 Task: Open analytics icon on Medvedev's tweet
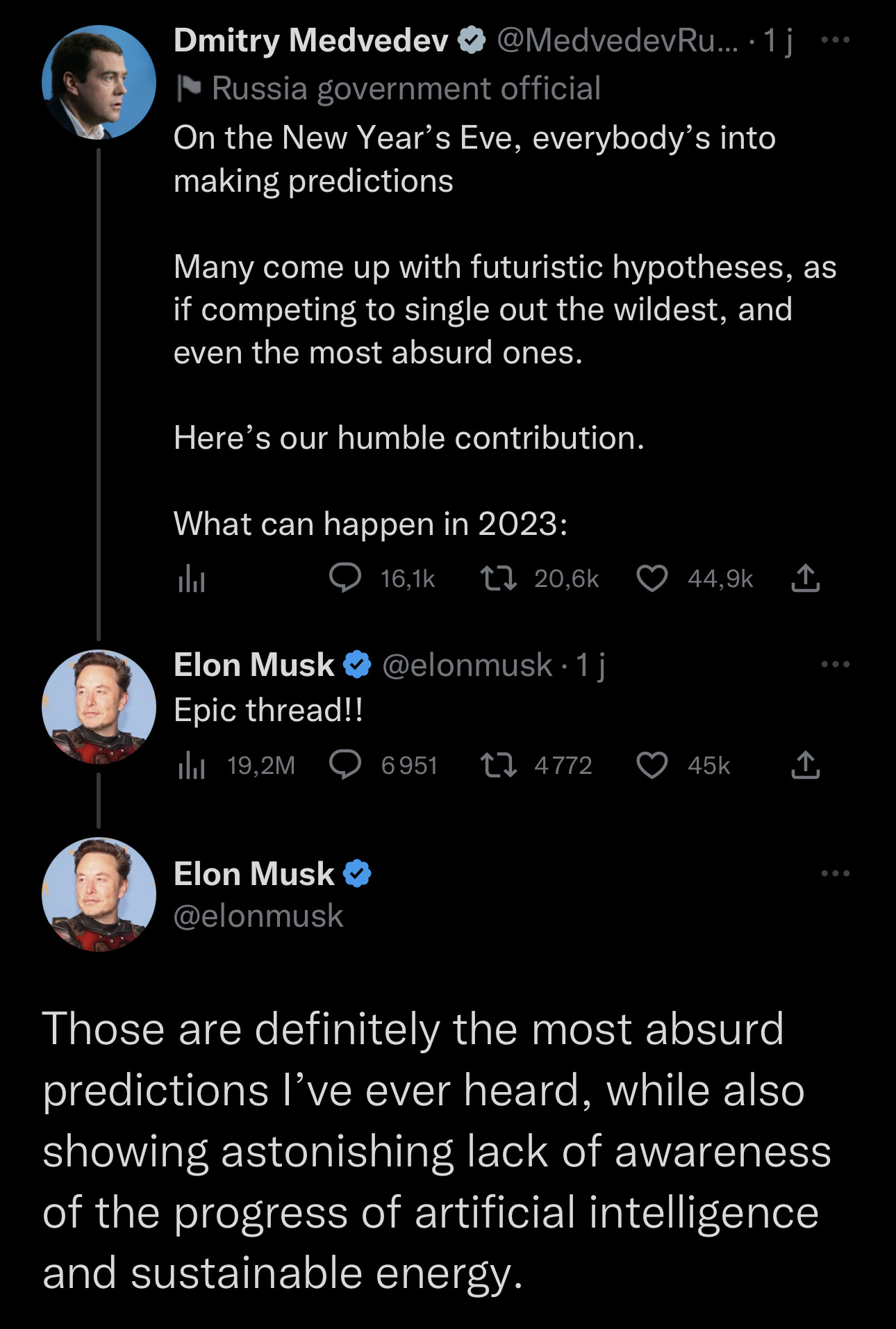tap(192, 579)
